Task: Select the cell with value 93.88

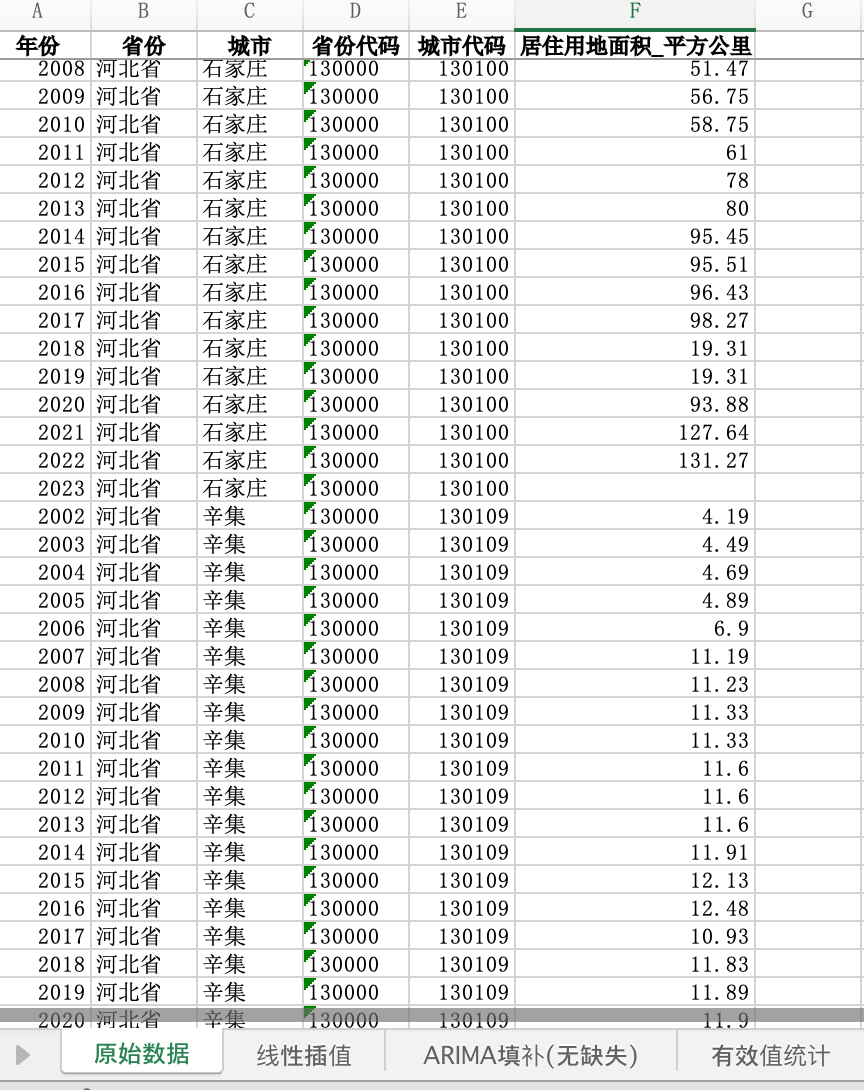Action: coord(635,404)
